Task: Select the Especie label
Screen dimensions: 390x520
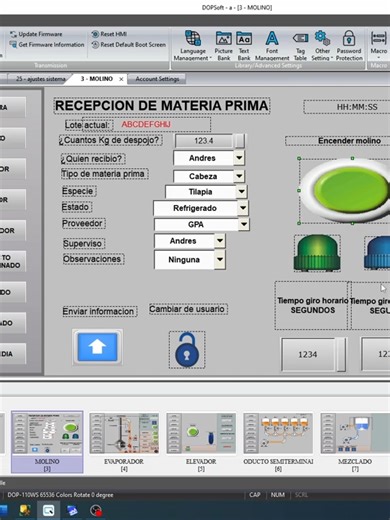Action: pos(79,191)
